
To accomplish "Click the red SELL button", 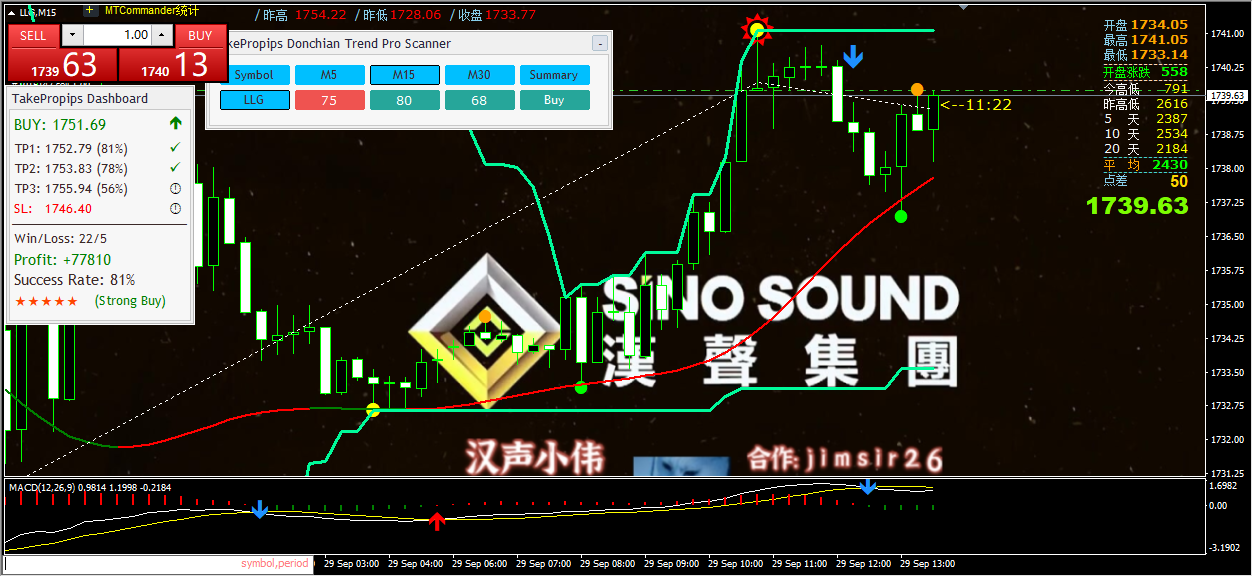I will [33, 35].
